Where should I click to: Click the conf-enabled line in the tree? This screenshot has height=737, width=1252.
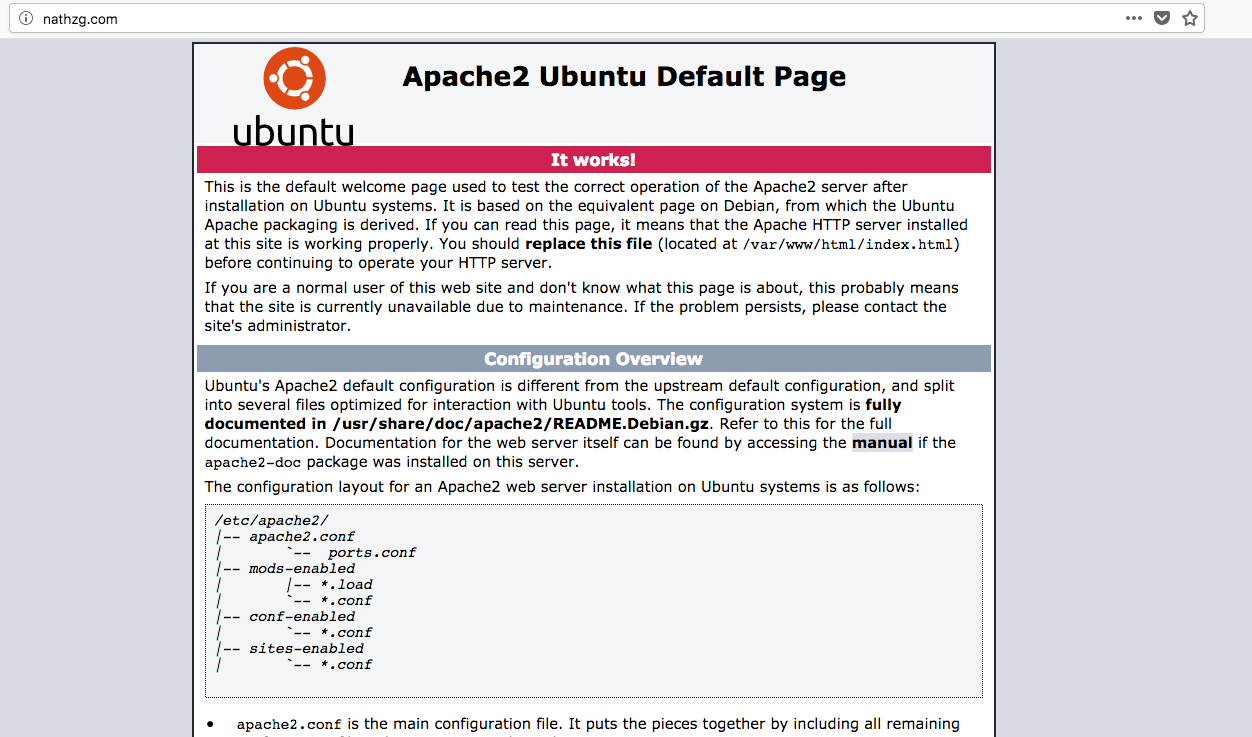pyautogui.click(x=302, y=616)
